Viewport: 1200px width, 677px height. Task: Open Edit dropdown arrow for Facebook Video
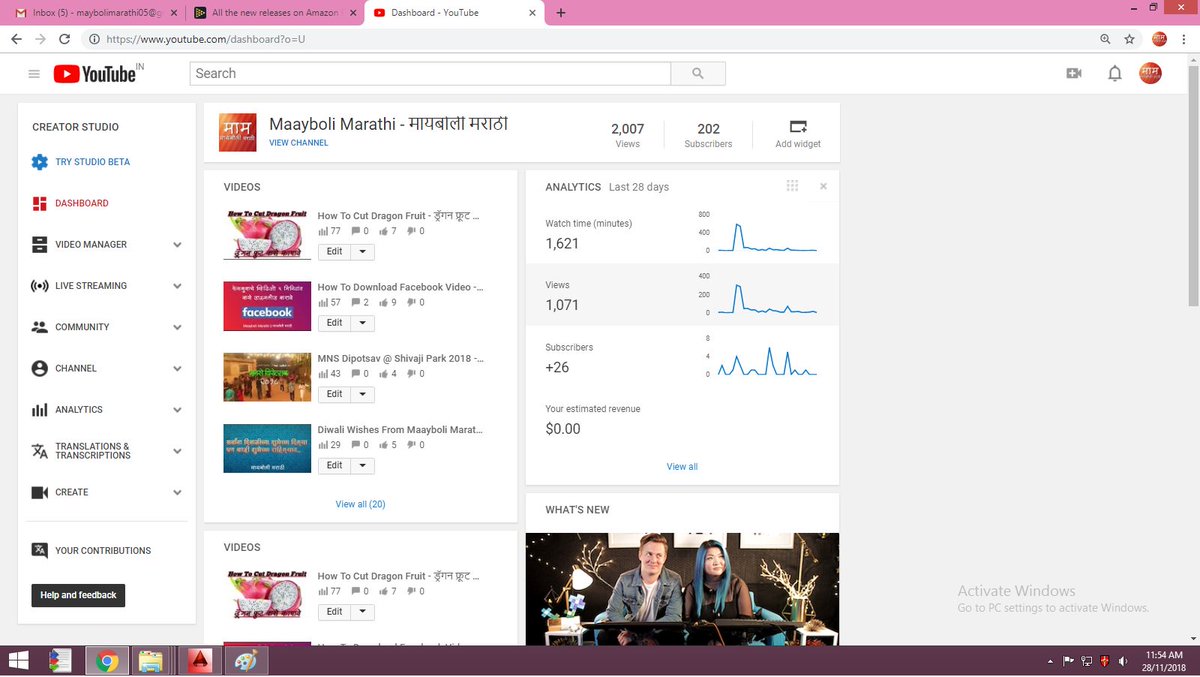(x=363, y=323)
